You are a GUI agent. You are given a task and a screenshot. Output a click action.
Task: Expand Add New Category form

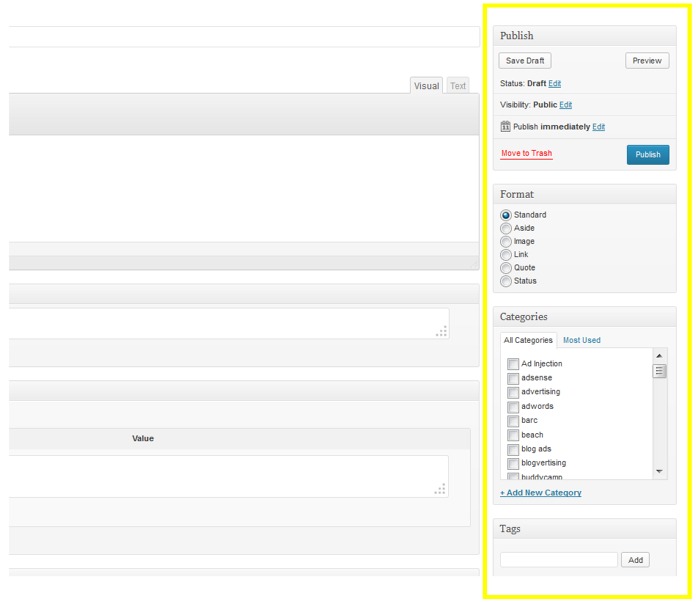[541, 493]
